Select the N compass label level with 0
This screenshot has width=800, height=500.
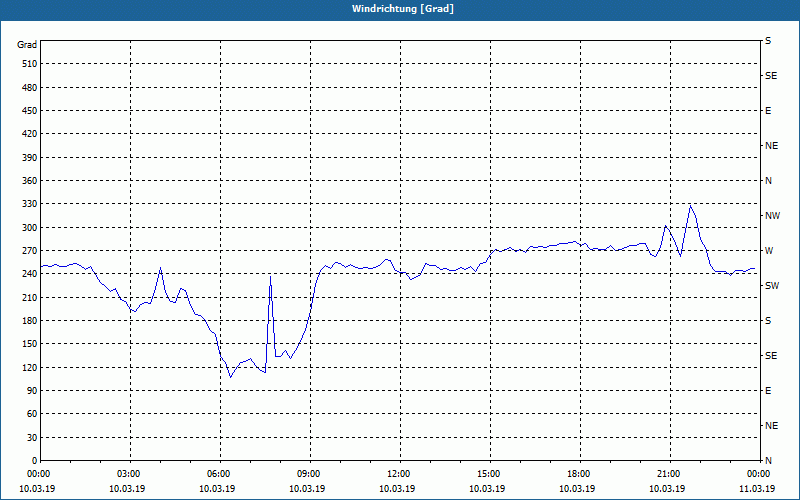pos(768,460)
